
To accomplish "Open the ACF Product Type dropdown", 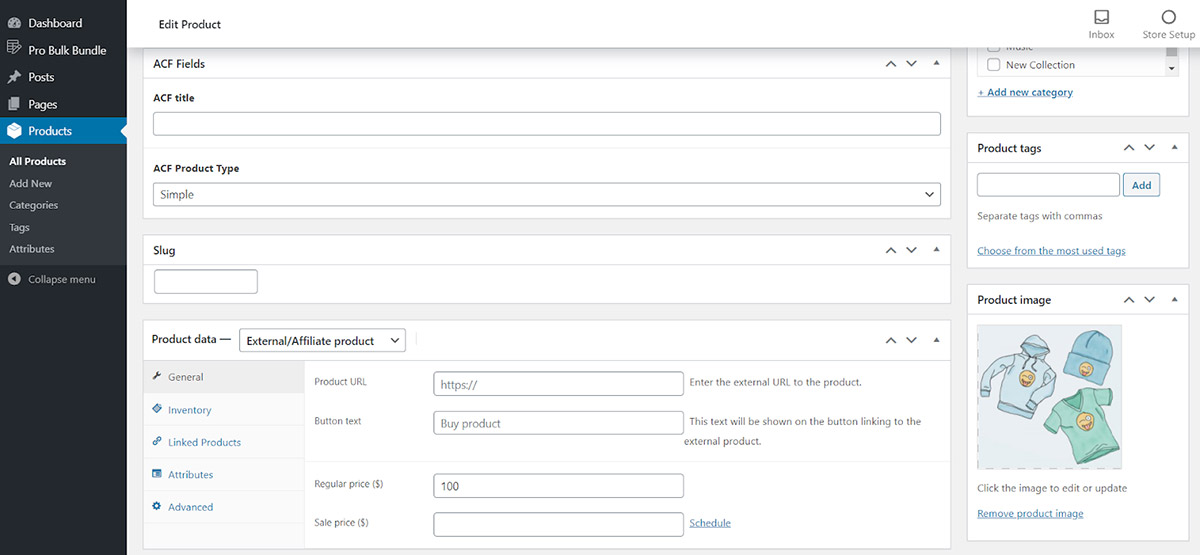I will pyautogui.click(x=546, y=195).
